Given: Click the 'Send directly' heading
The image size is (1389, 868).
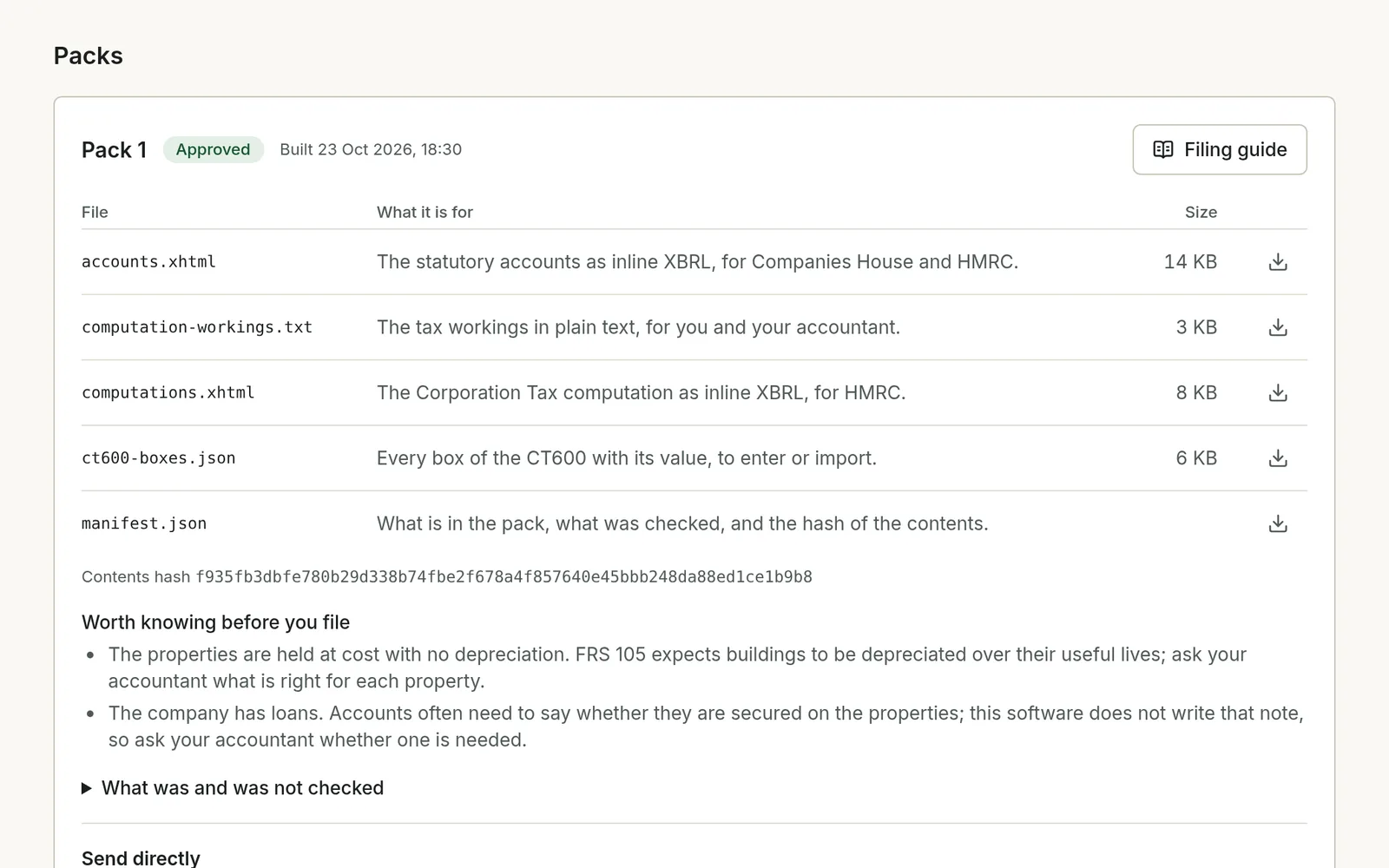Looking at the screenshot, I should [x=141, y=858].
